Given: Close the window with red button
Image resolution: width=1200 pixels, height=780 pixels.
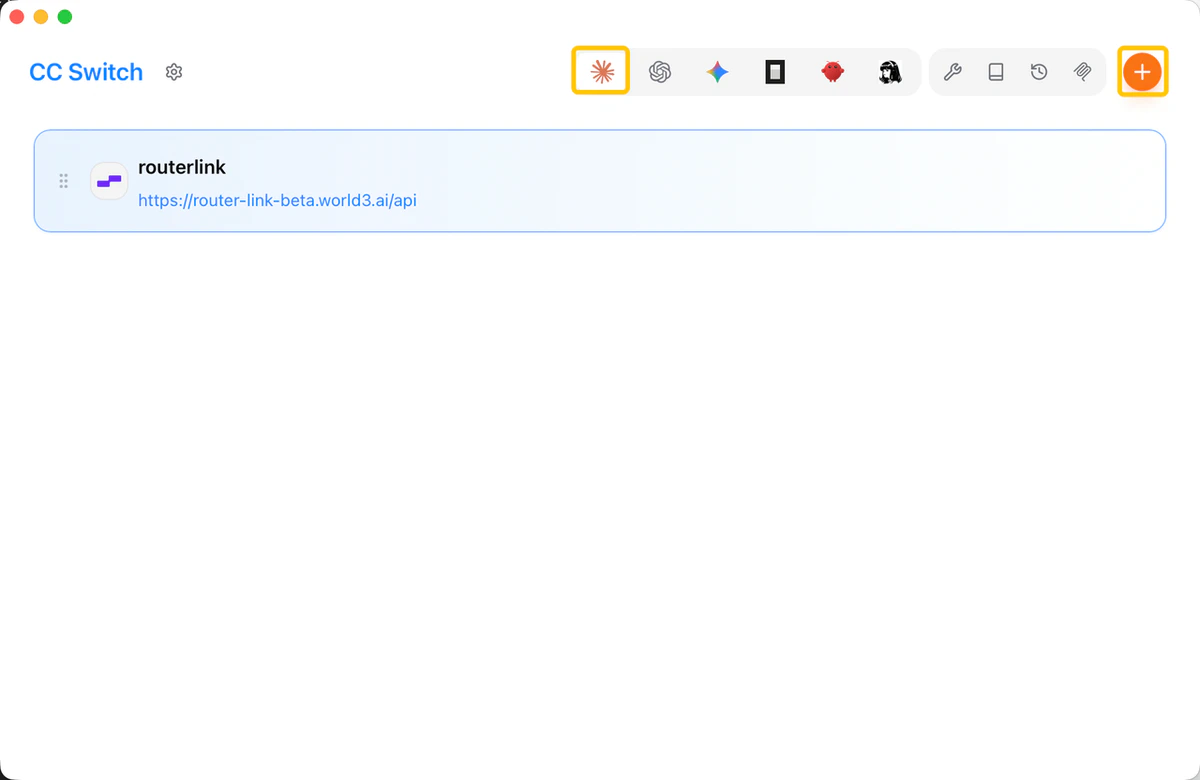Looking at the screenshot, I should tap(17, 17).
